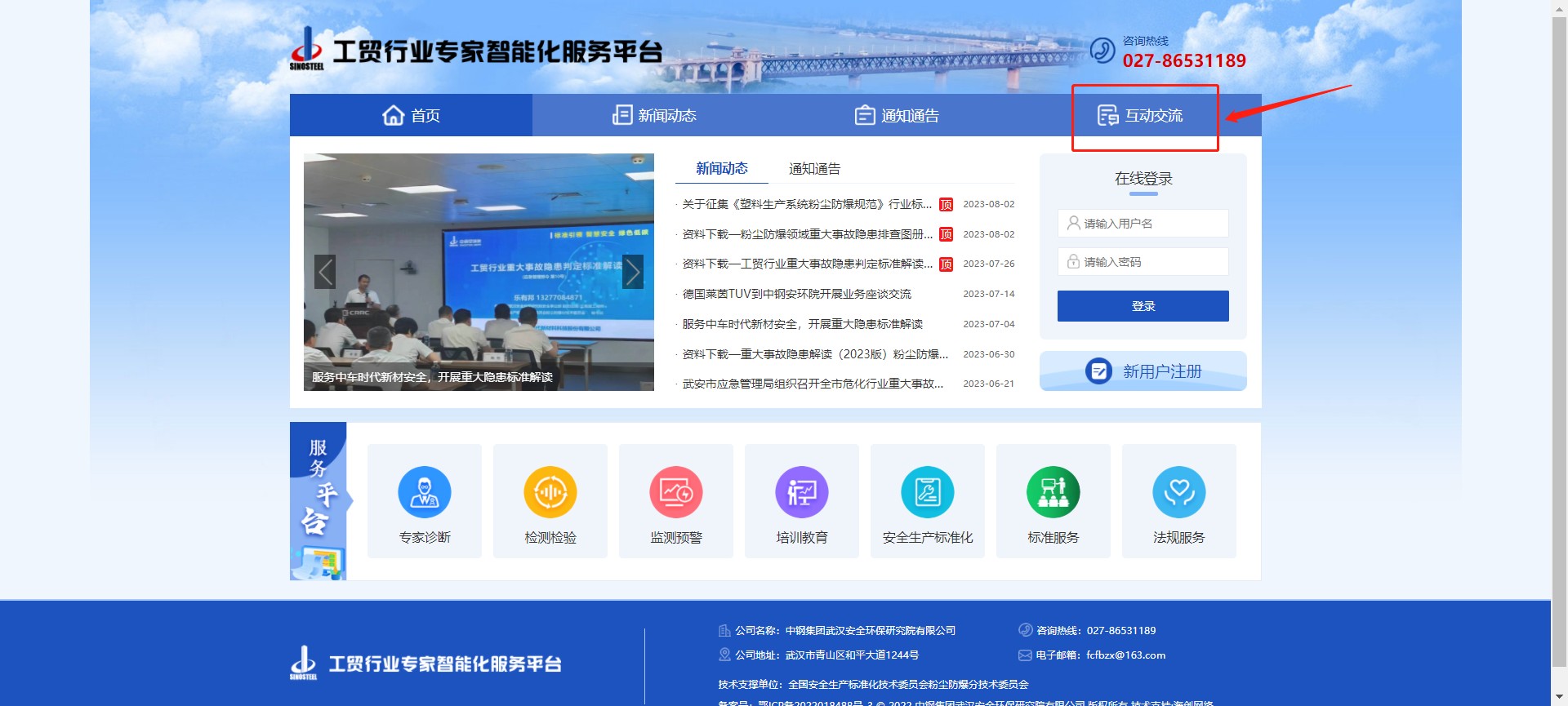Open news 资料下载—粉尘防爆领域重大事故隐患排查图册

pyautogui.click(x=808, y=234)
